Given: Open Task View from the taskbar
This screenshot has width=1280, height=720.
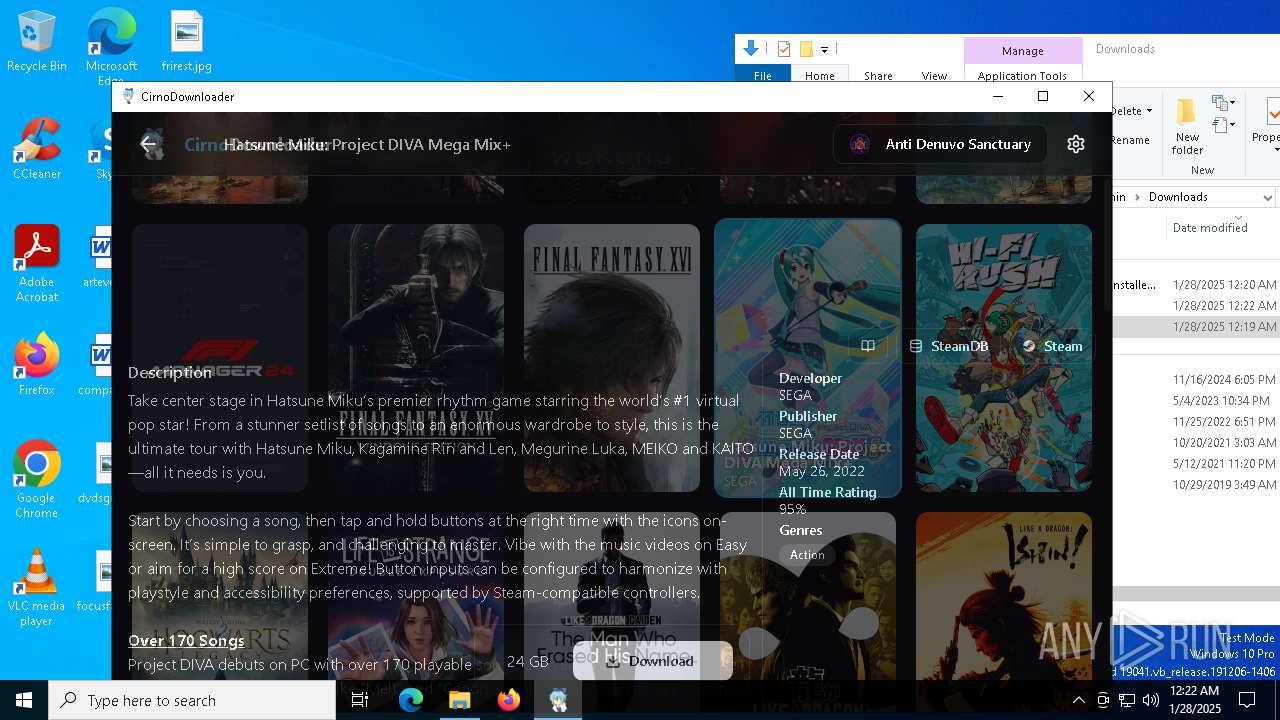Looking at the screenshot, I should (361, 700).
